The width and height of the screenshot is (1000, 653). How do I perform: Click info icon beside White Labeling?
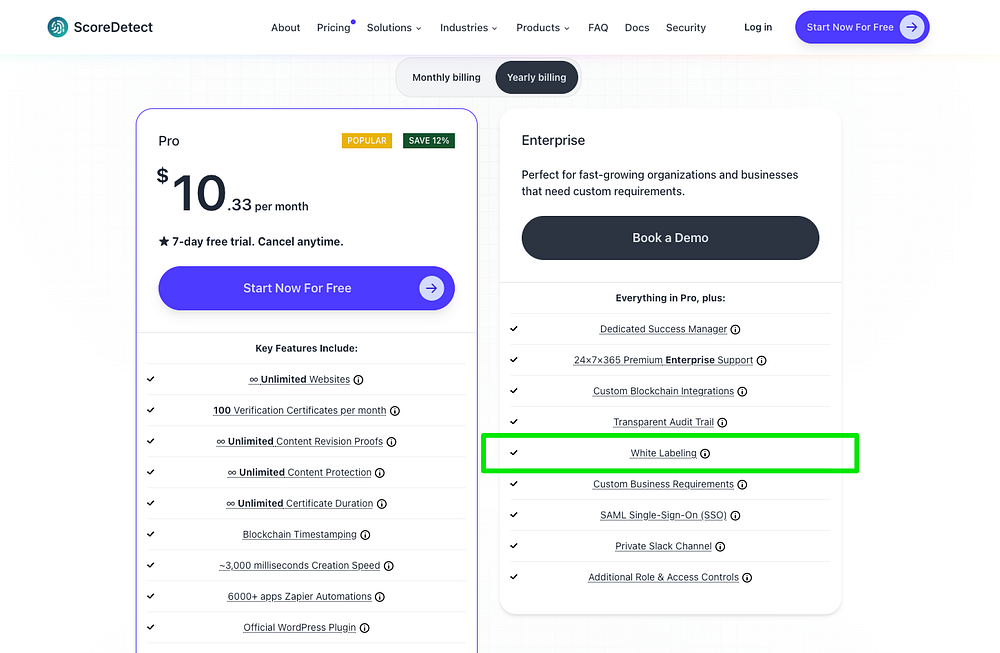pyautogui.click(x=705, y=453)
